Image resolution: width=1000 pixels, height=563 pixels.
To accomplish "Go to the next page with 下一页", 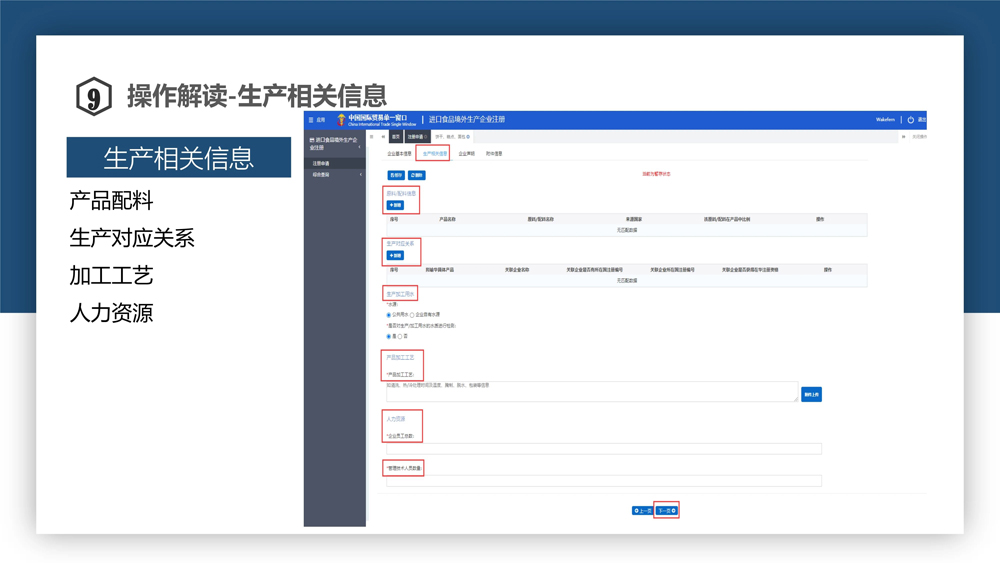I will (666, 511).
